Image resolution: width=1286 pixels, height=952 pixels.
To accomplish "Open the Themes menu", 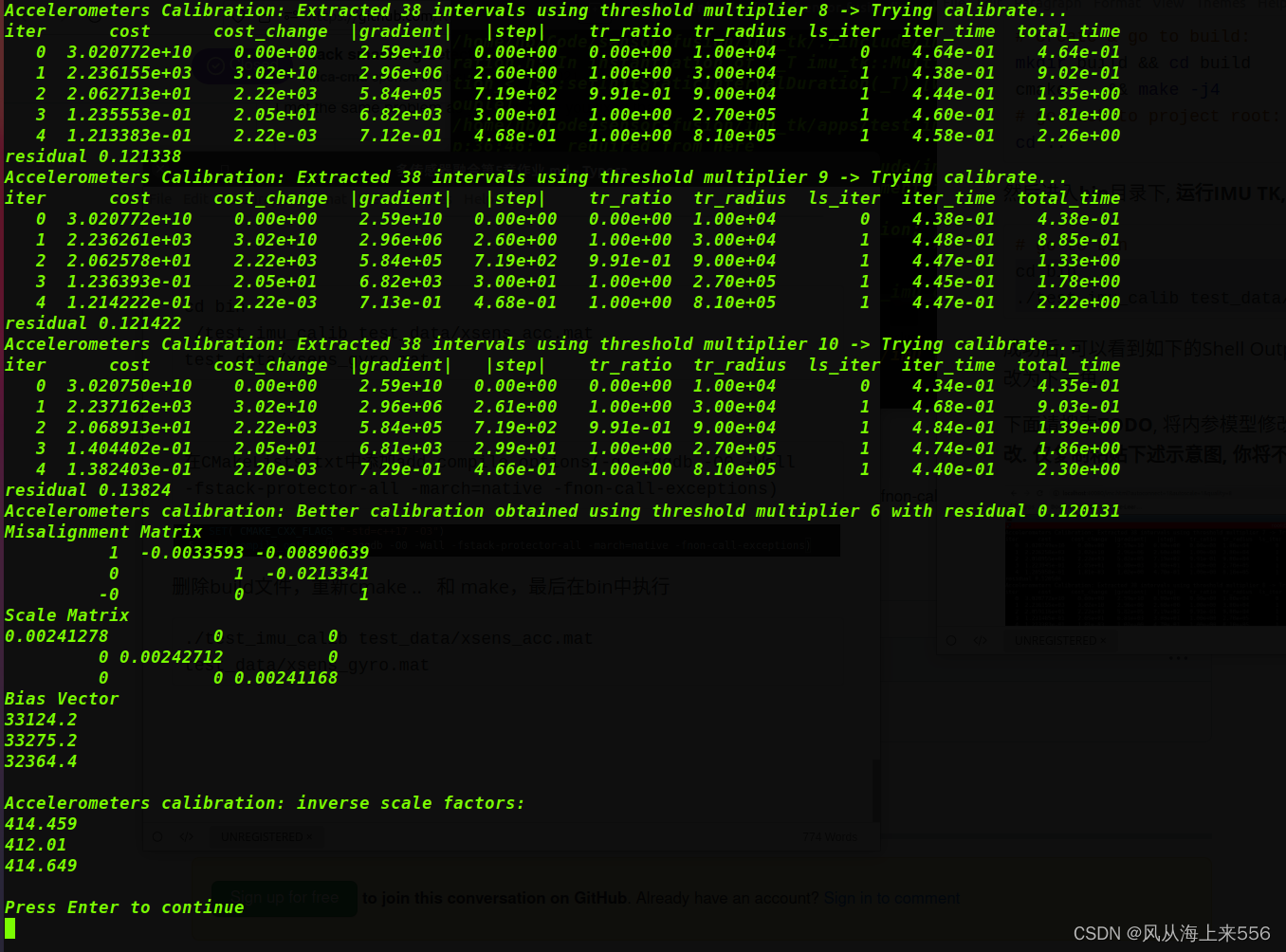I will [1222, 6].
